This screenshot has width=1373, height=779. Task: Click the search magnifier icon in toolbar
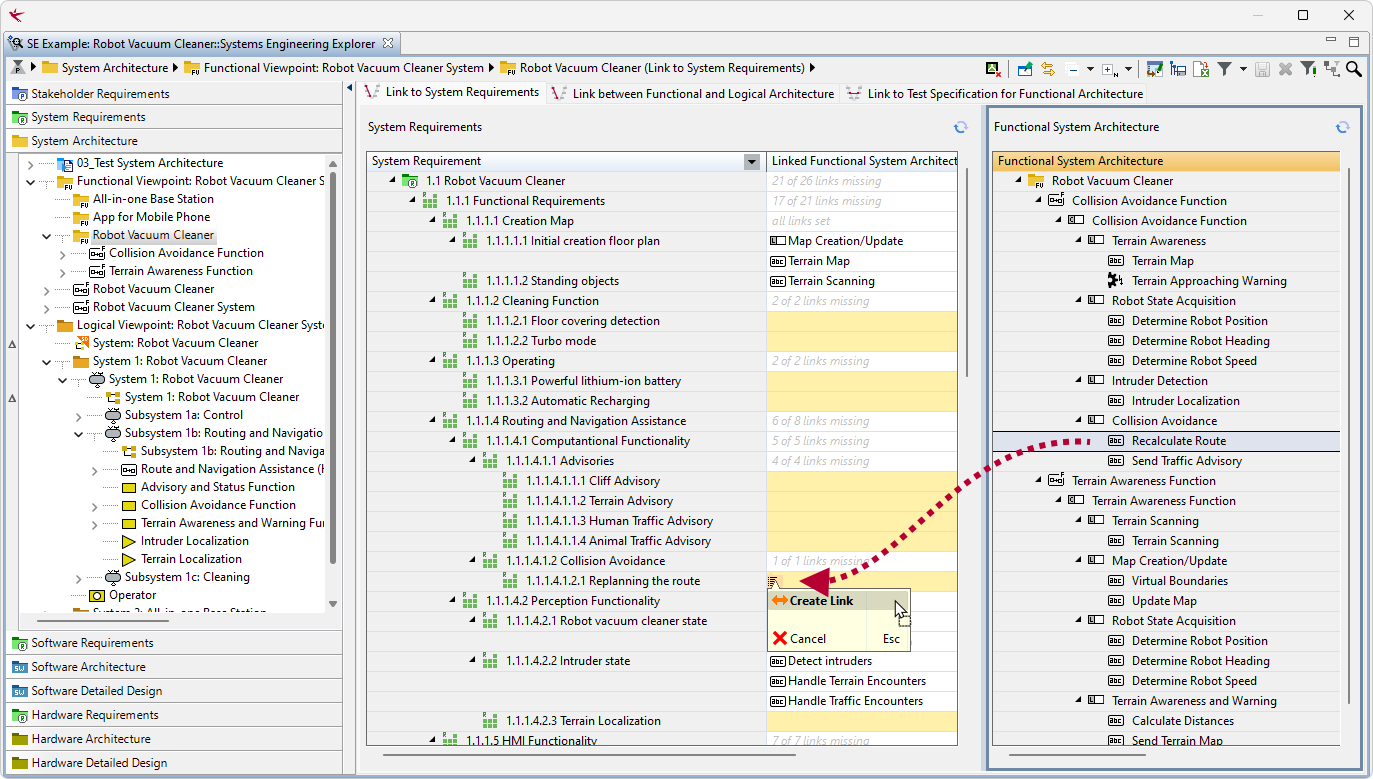pyautogui.click(x=1354, y=69)
